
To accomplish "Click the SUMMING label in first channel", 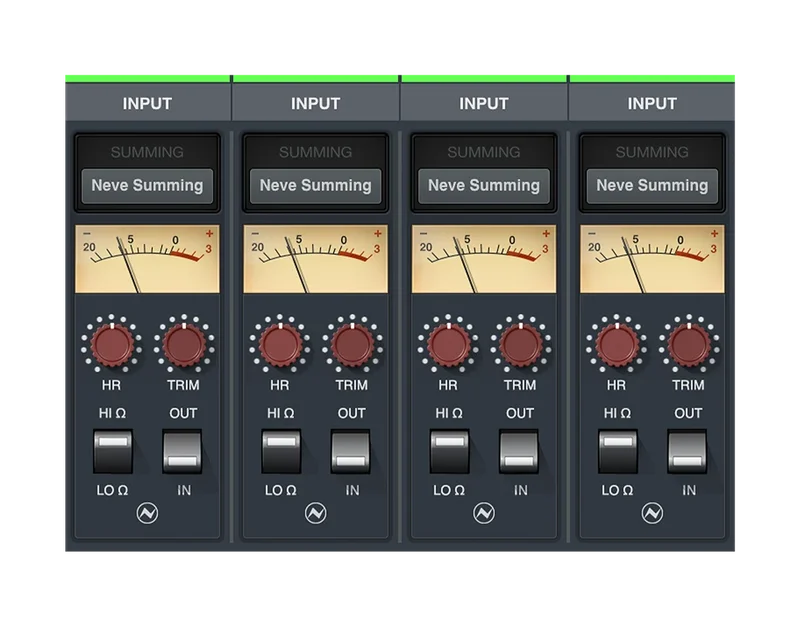I will point(147,152).
